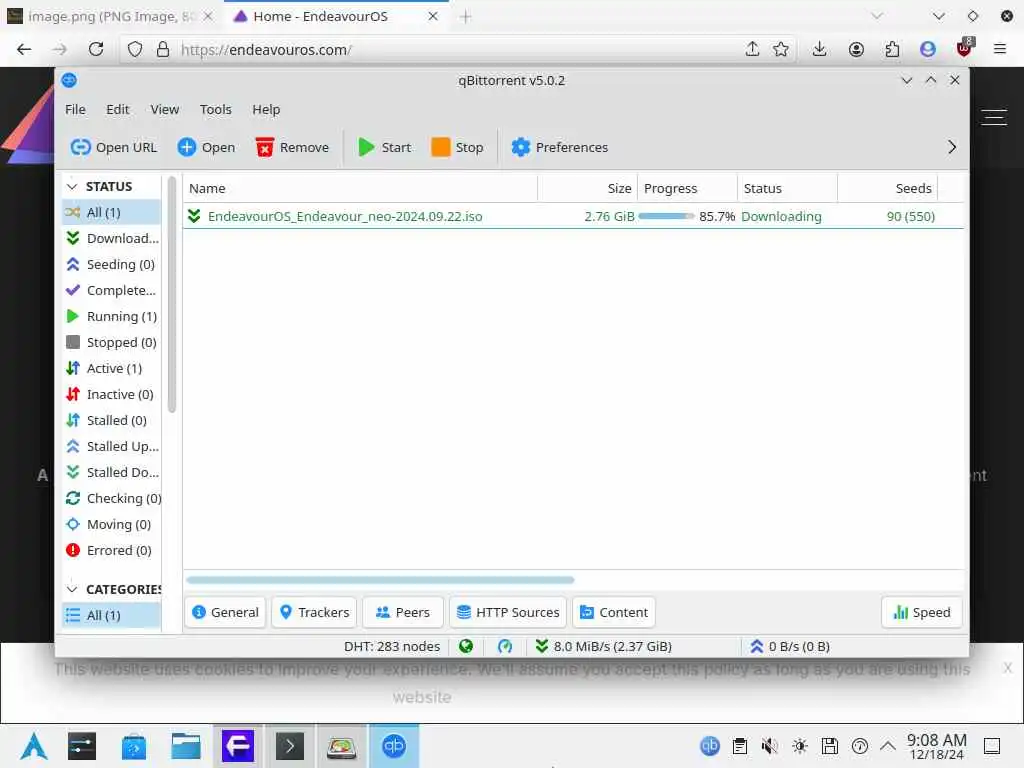Open the Help menu
The width and height of the screenshot is (1024, 768).
pyautogui.click(x=266, y=109)
